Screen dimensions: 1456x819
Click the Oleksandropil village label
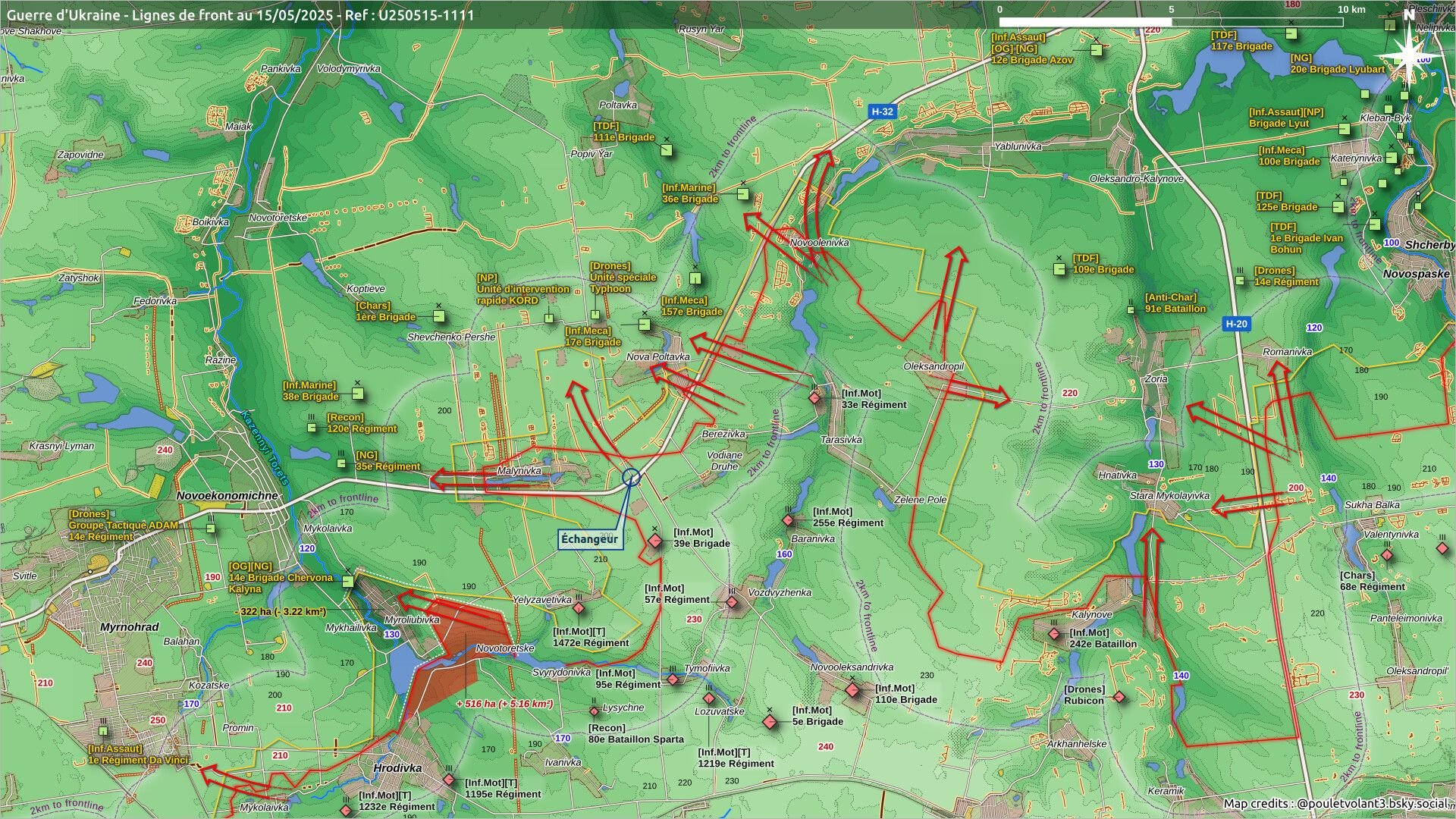pos(934,366)
